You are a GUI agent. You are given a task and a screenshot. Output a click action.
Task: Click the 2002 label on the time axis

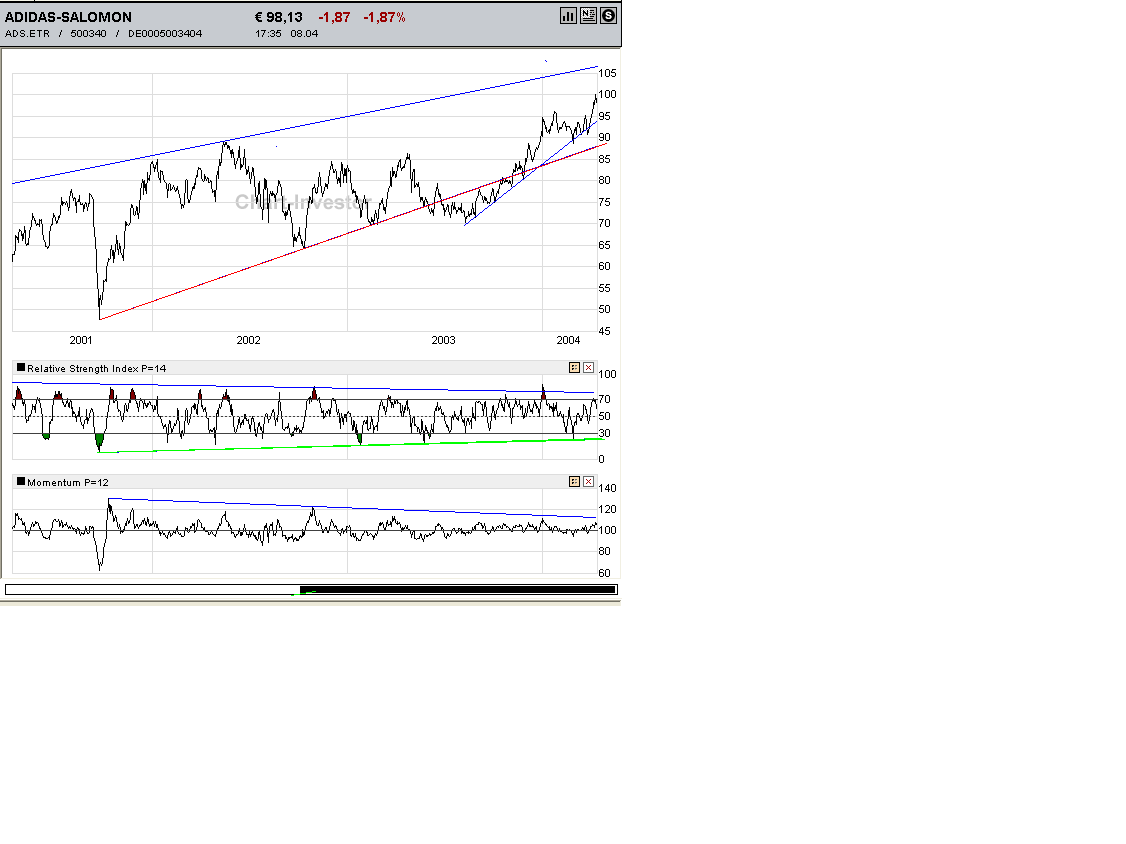(x=248, y=340)
